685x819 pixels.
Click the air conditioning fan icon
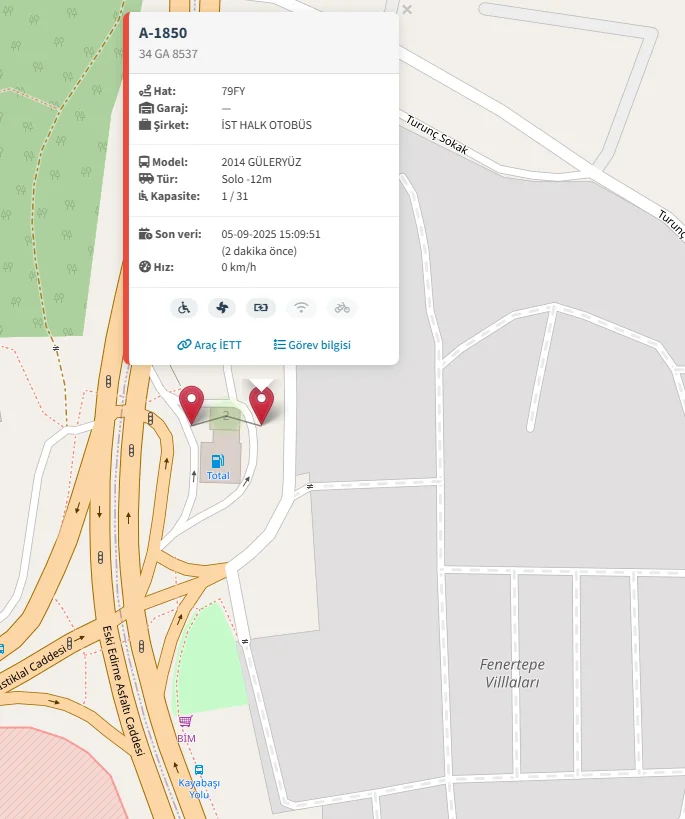click(x=222, y=308)
